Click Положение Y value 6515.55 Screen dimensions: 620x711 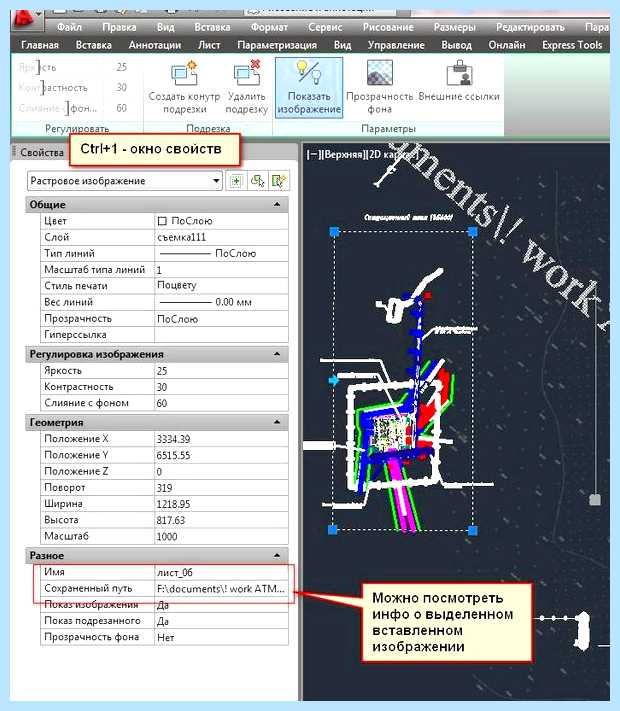coord(221,455)
